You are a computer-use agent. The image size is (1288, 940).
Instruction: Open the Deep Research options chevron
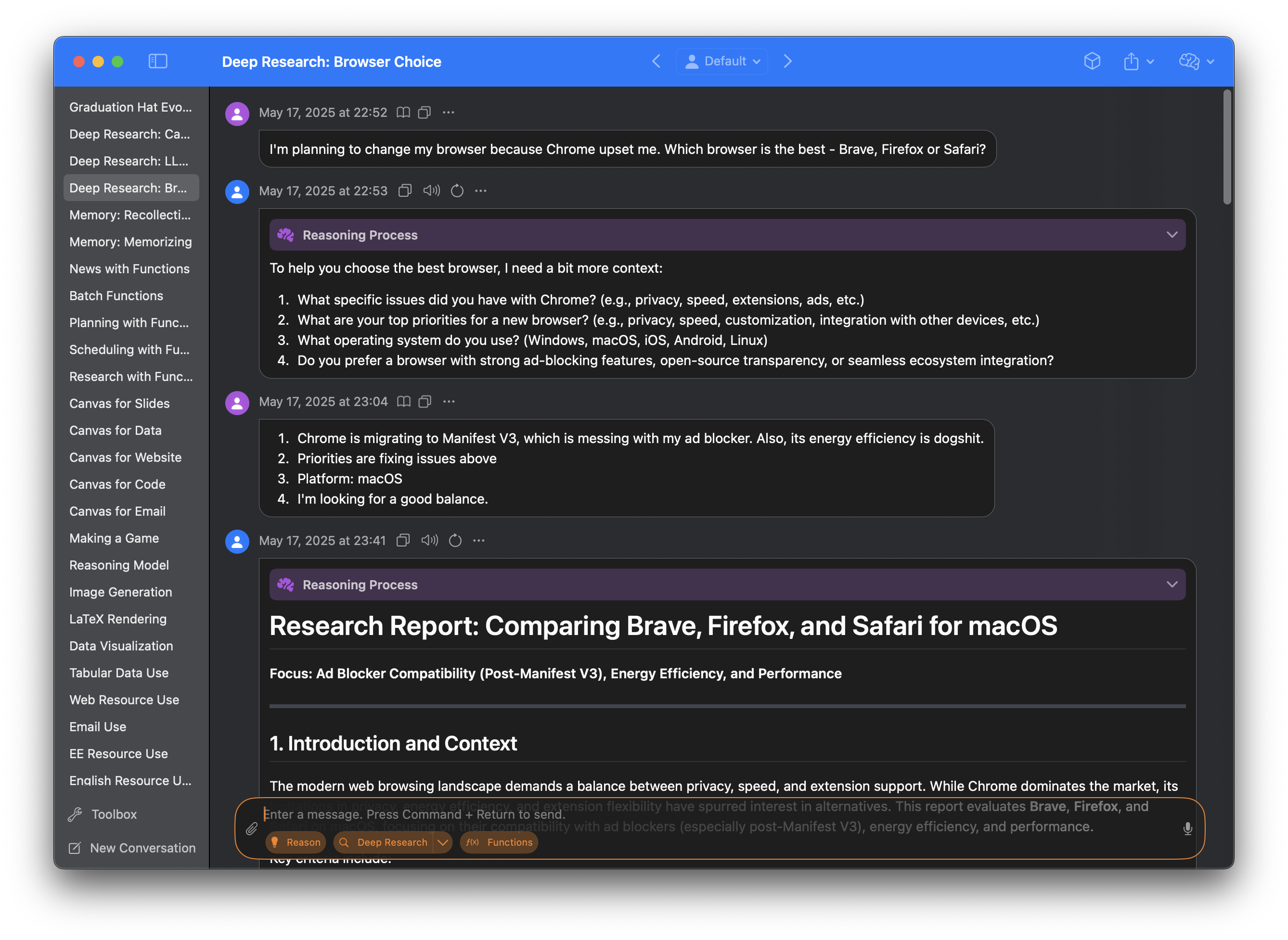443,842
